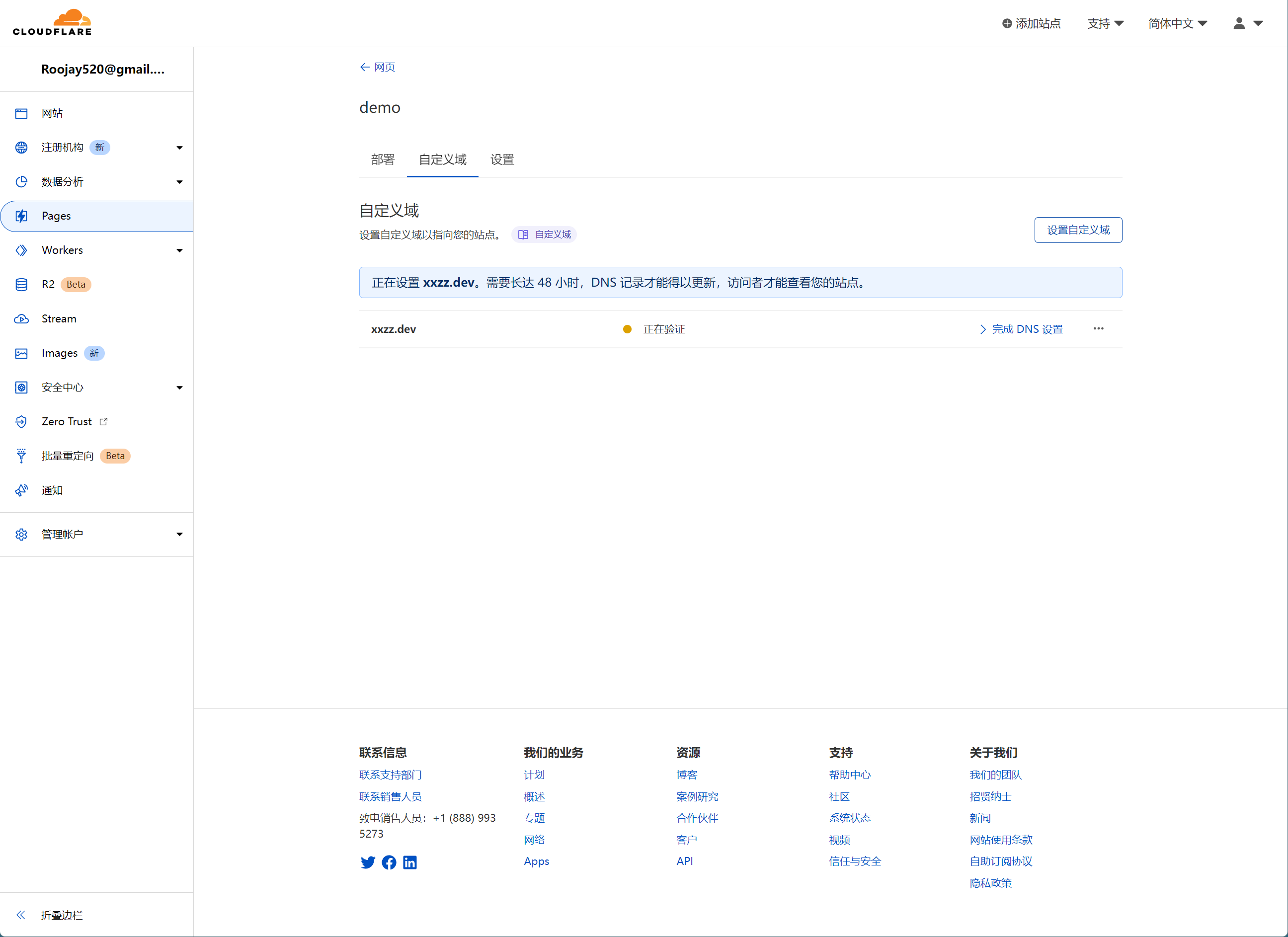Click the 设置自定义域 button
1288x937 pixels.
coord(1078,230)
